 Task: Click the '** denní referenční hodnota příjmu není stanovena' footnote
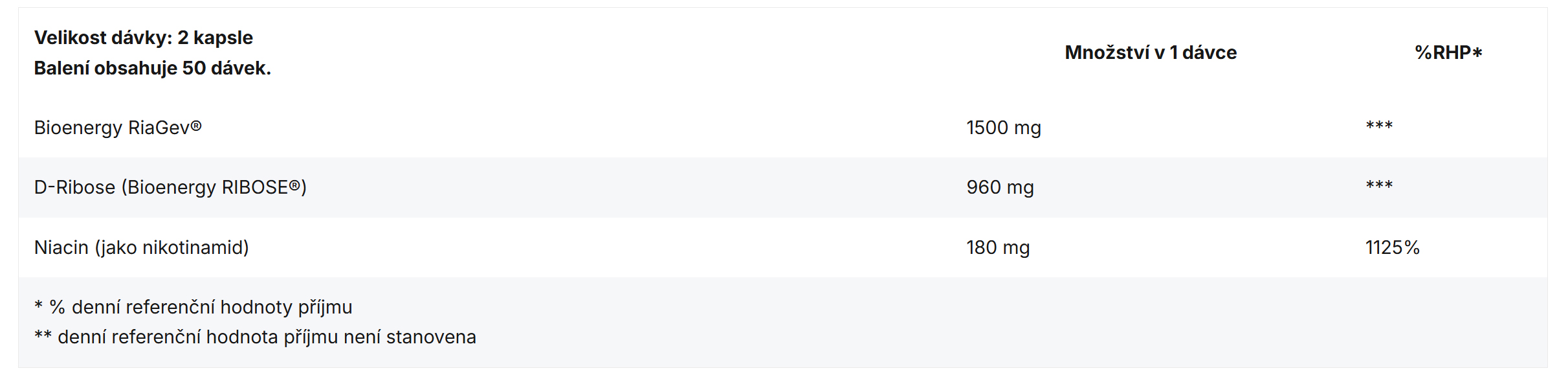[255, 337]
